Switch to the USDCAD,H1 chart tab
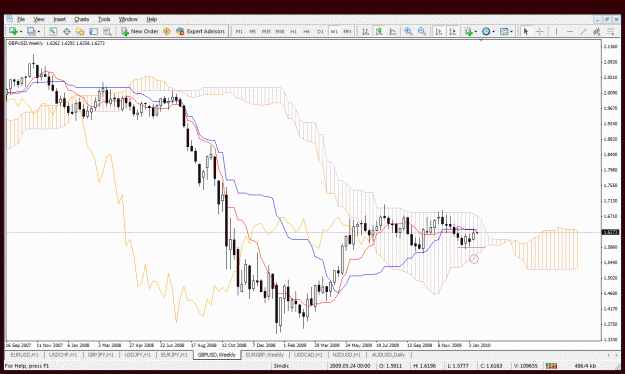The width and height of the screenshot is (625, 374). click(x=308, y=355)
